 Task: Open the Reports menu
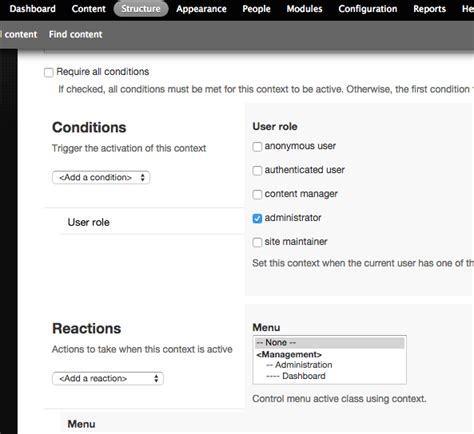(x=429, y=9)
